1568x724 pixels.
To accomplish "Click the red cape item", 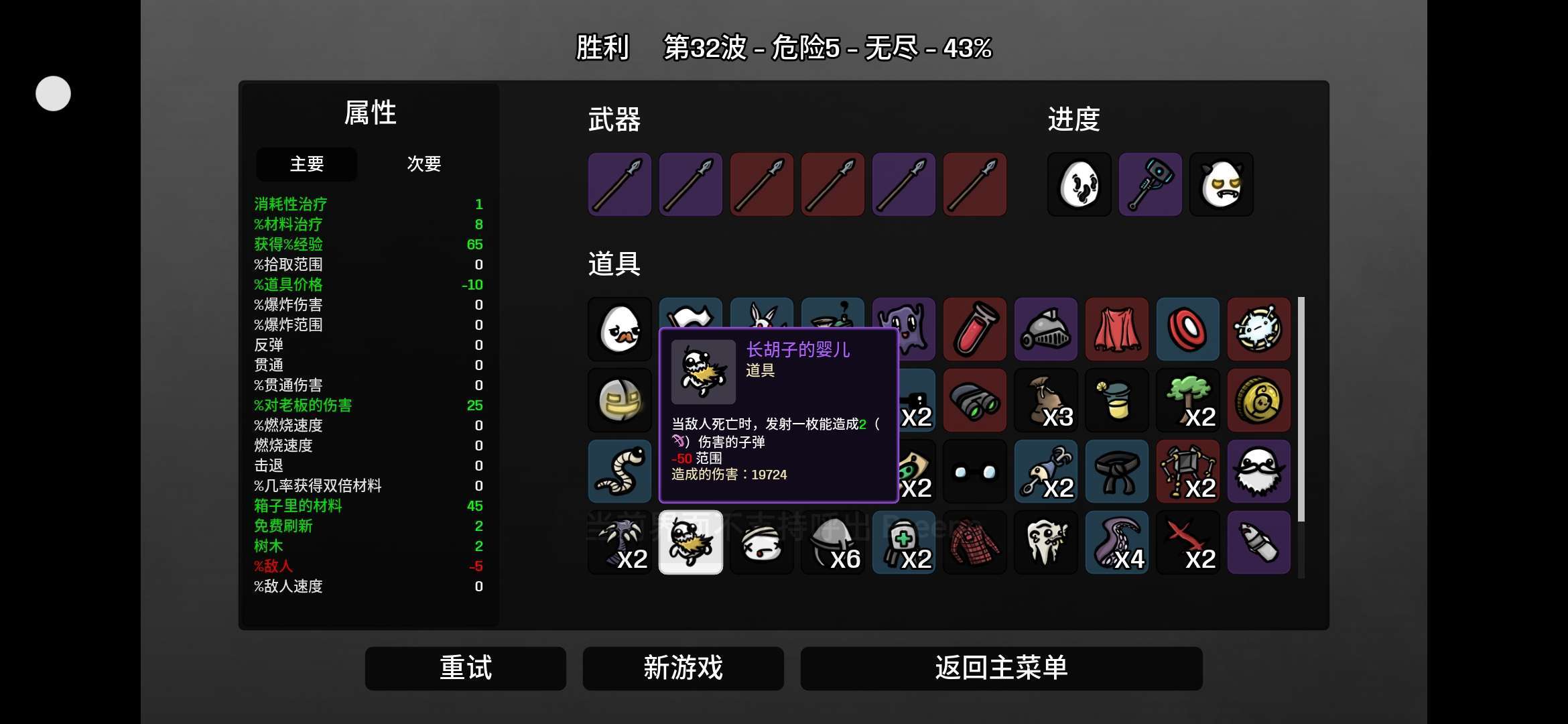I will point(1117,329).
